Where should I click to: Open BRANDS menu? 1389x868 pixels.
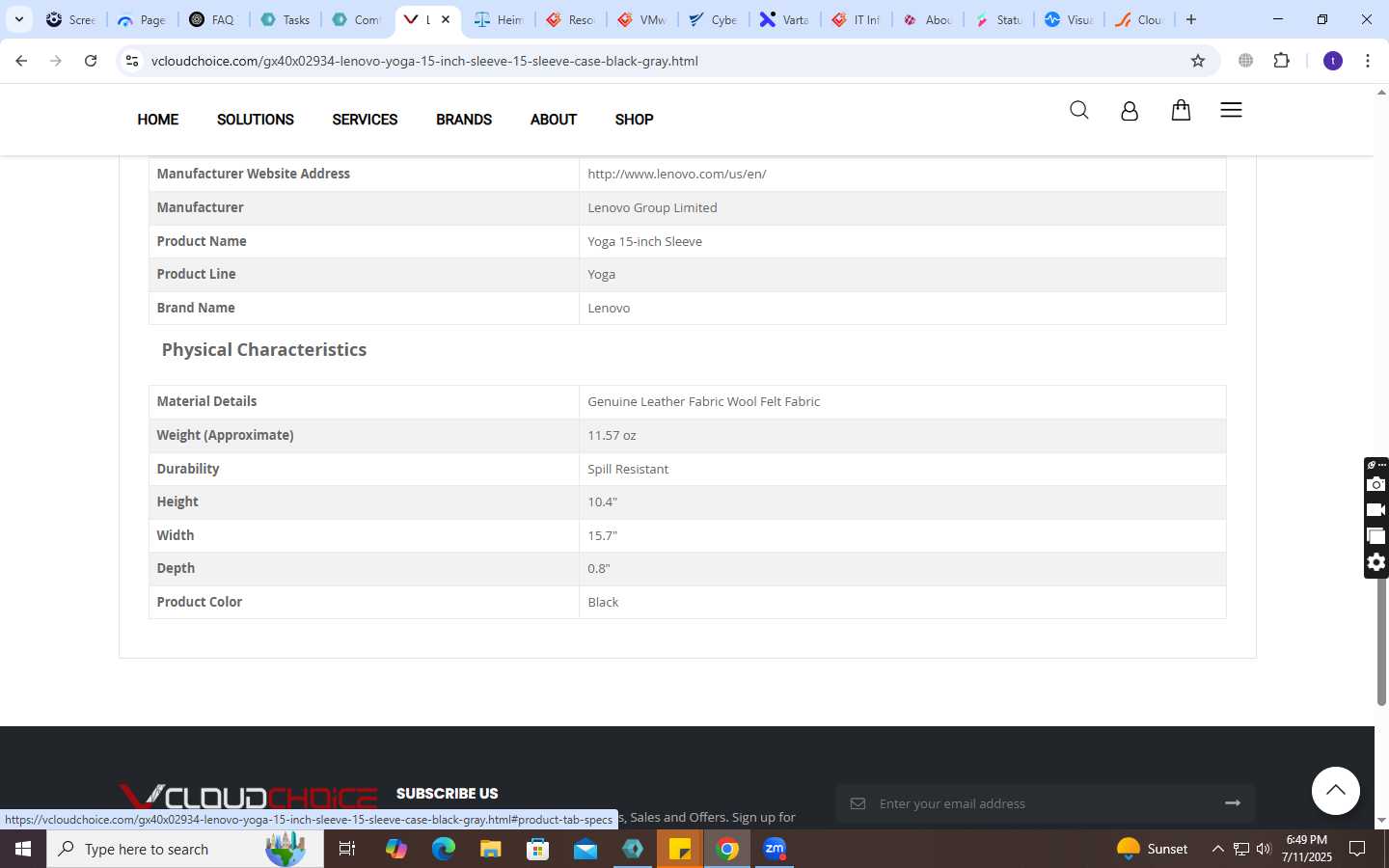[464, 120]
